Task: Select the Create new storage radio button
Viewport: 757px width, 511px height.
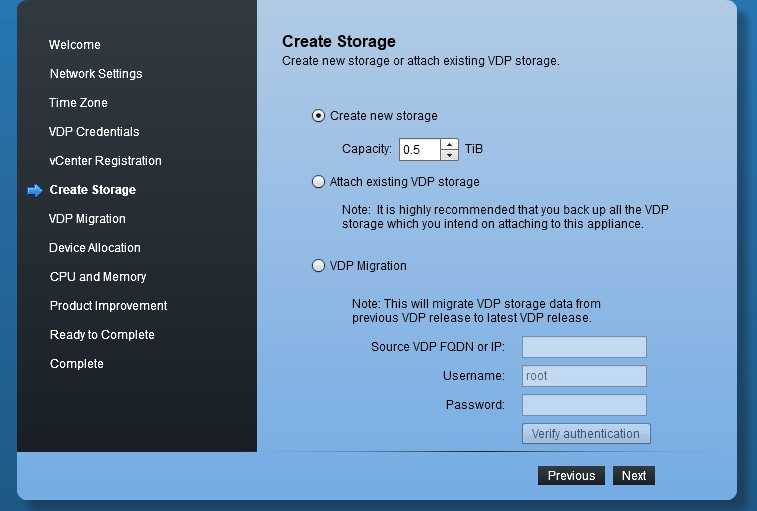Action: pyautogui.click(x=318, y=116)
